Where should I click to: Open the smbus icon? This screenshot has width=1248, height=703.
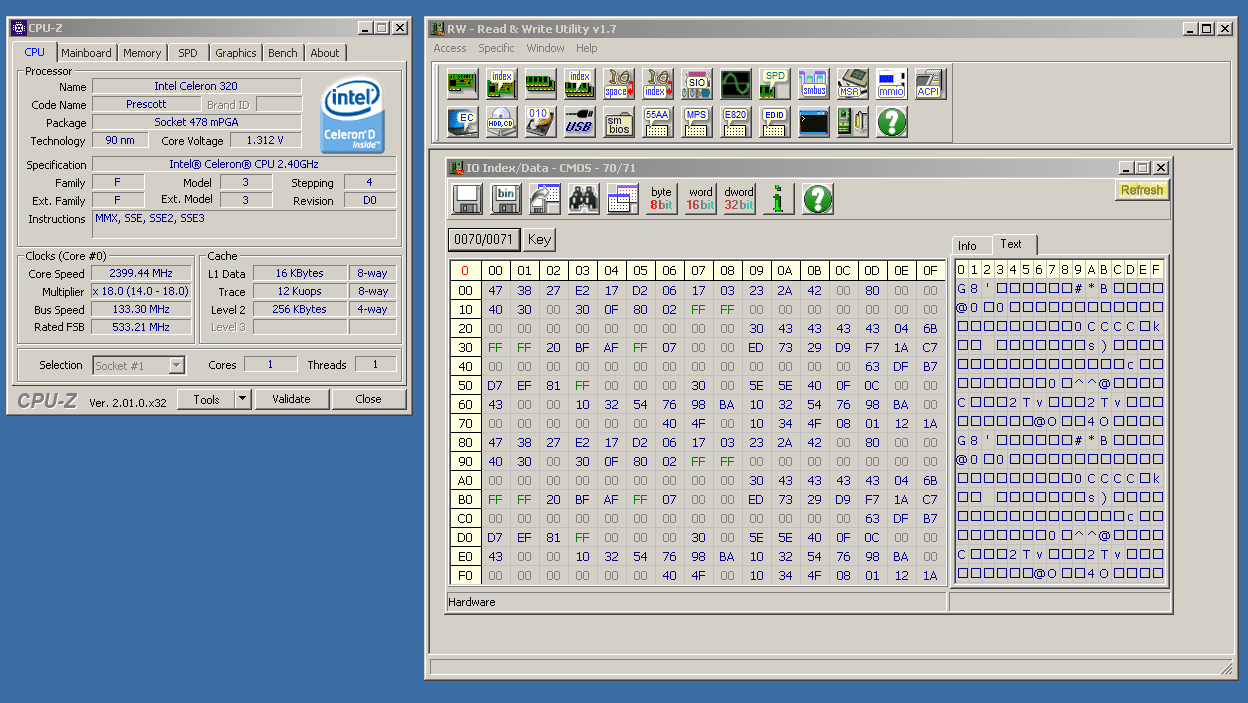click(x=813, y=83)
